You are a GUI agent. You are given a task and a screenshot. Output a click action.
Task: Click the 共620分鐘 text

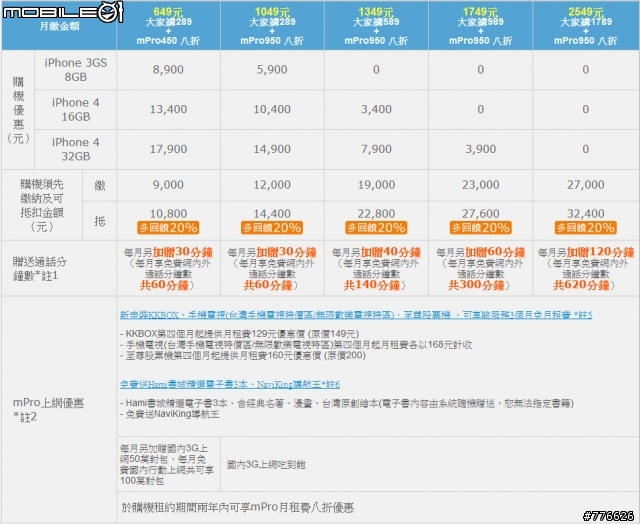581,285
